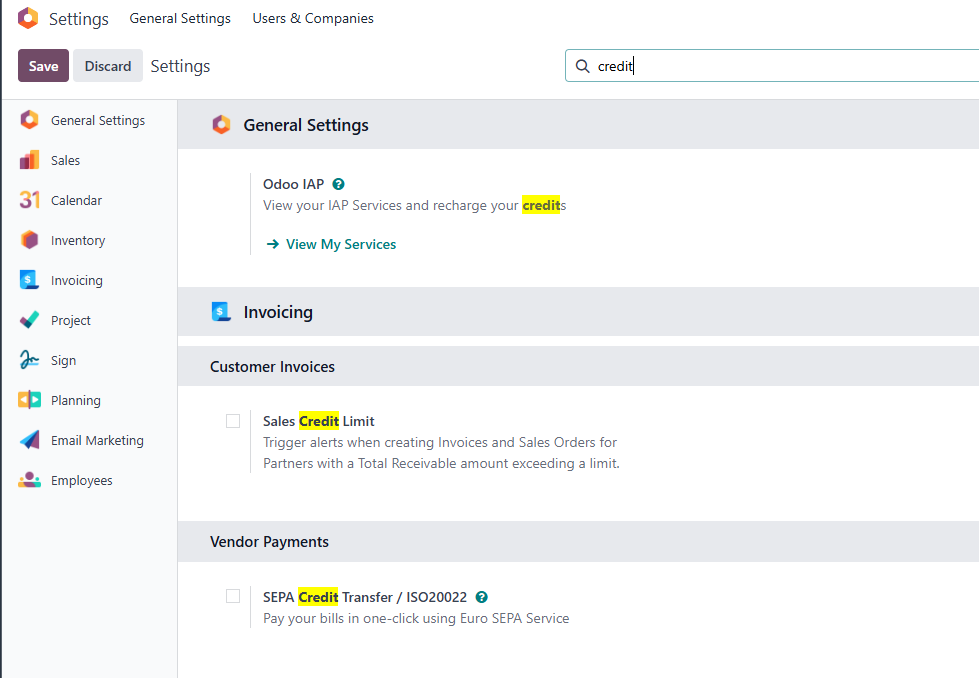Click the Settings breadcrumb text
Screen dimensions: 979x678
tap(180, 66)
